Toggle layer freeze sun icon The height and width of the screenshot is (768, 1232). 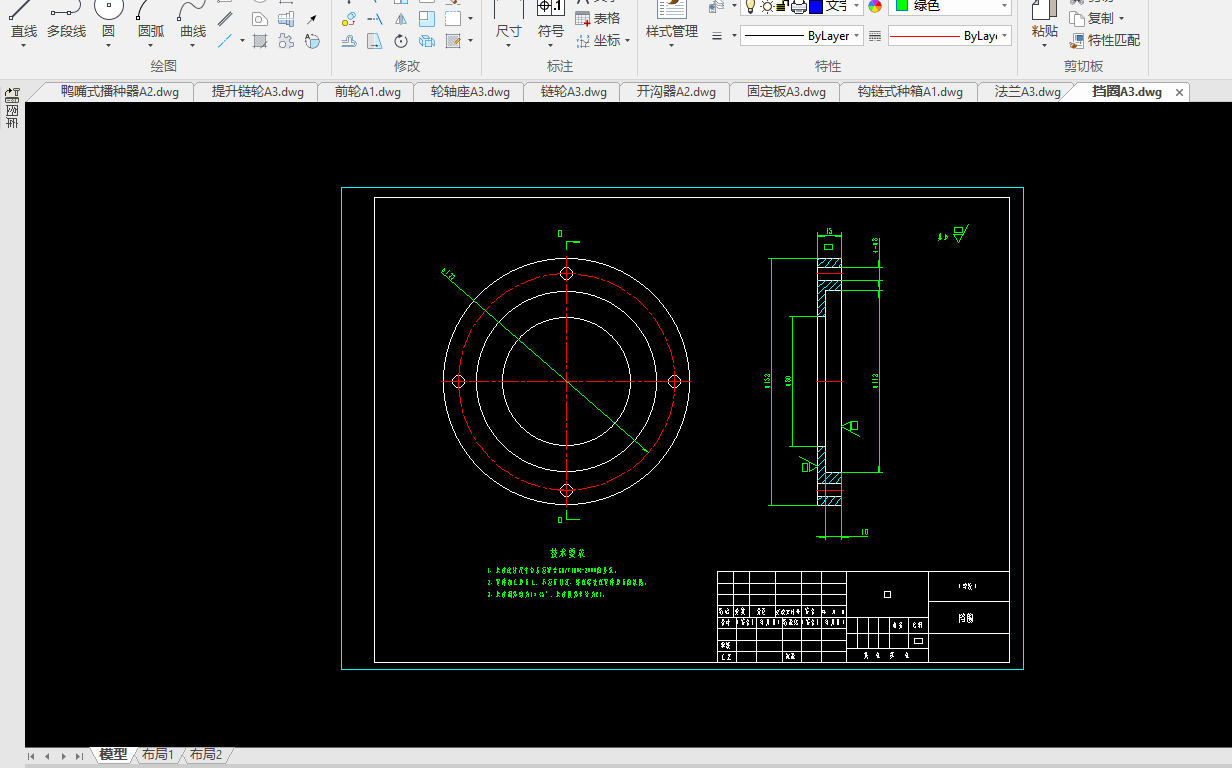coord(766,6)
